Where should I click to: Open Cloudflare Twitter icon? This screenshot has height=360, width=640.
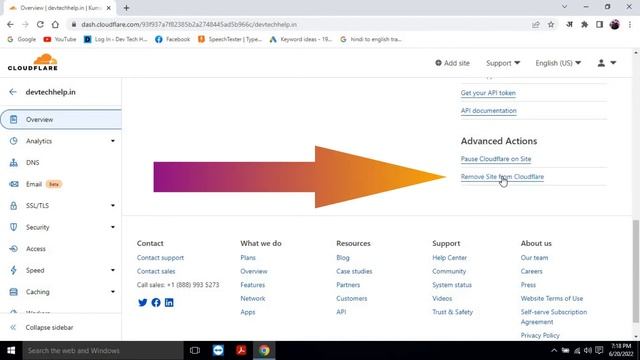(142, 302)
